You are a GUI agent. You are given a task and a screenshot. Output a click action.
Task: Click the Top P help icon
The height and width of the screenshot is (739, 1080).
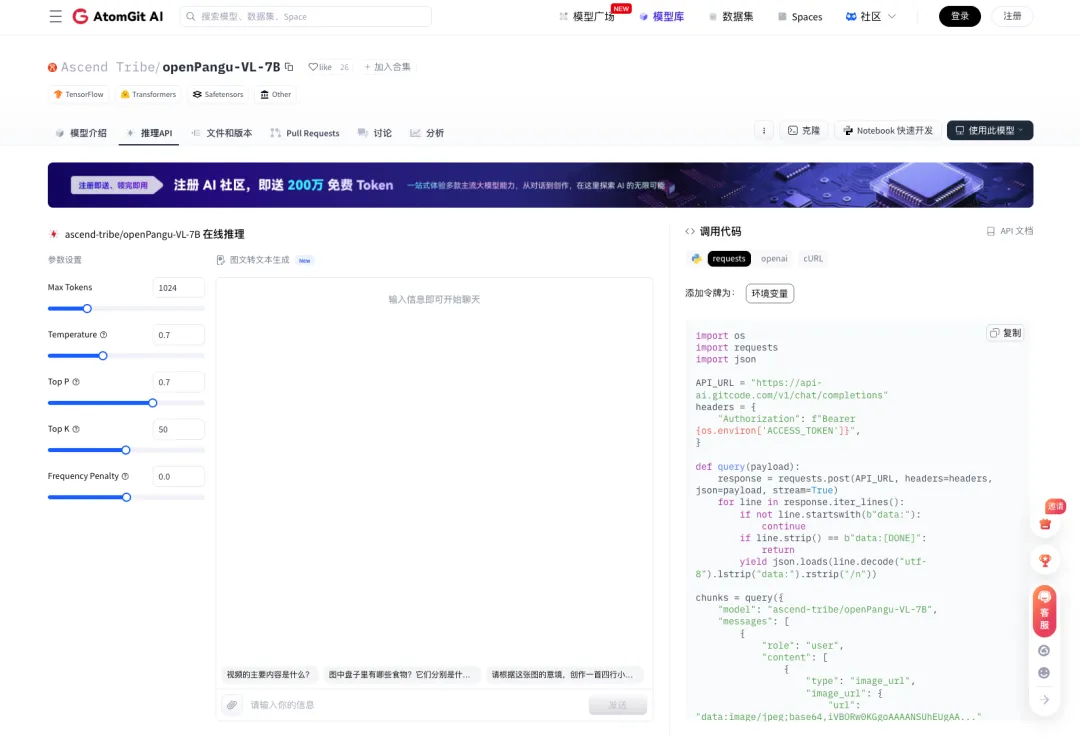[76, 382]
